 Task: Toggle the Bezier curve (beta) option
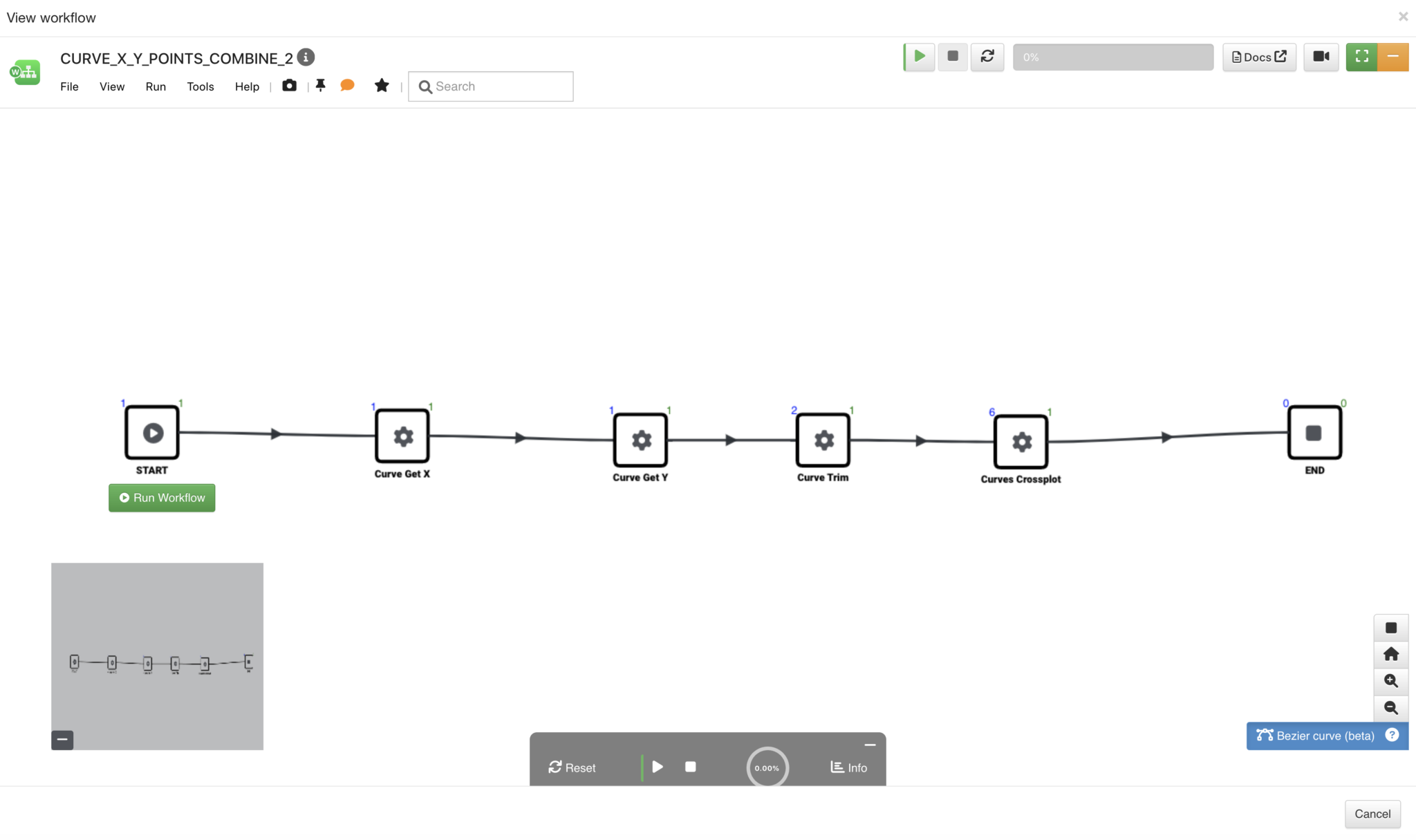point(1317,736)
